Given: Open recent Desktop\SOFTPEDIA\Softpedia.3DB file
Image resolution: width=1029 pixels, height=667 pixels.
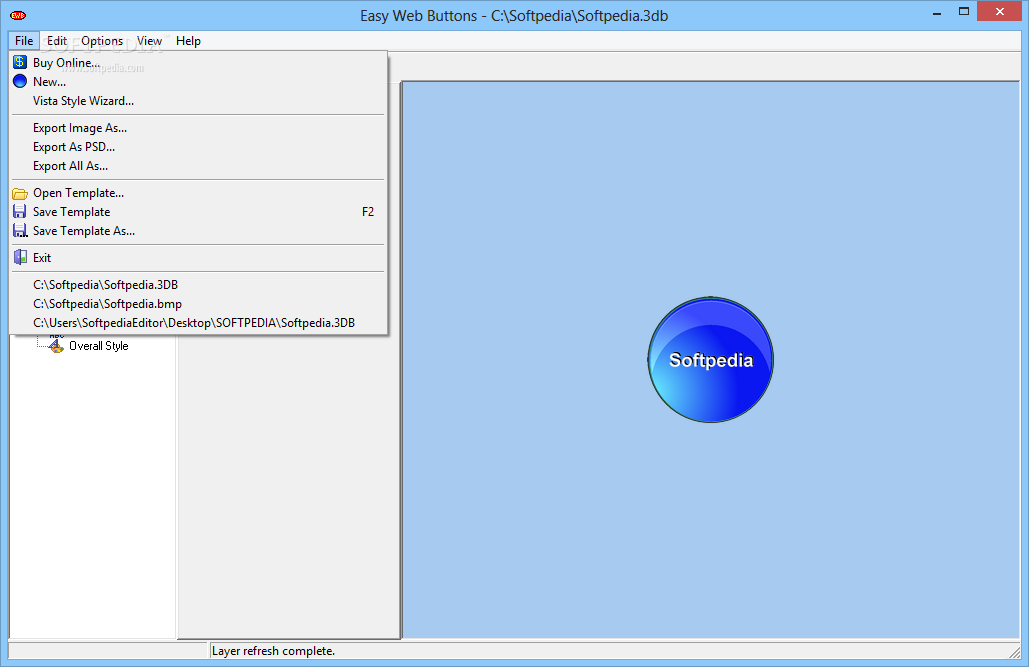Looking at the screenshot, I should [x=198, y=323].
